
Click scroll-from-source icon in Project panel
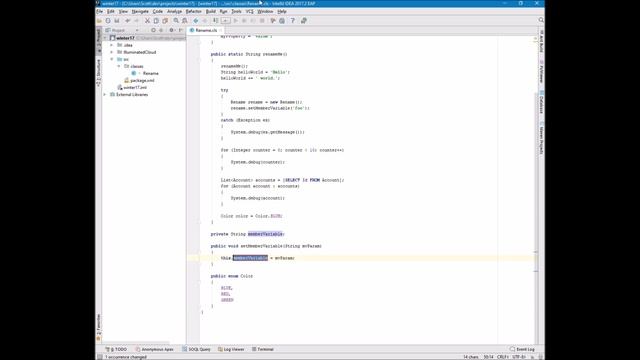click(153, 30)
